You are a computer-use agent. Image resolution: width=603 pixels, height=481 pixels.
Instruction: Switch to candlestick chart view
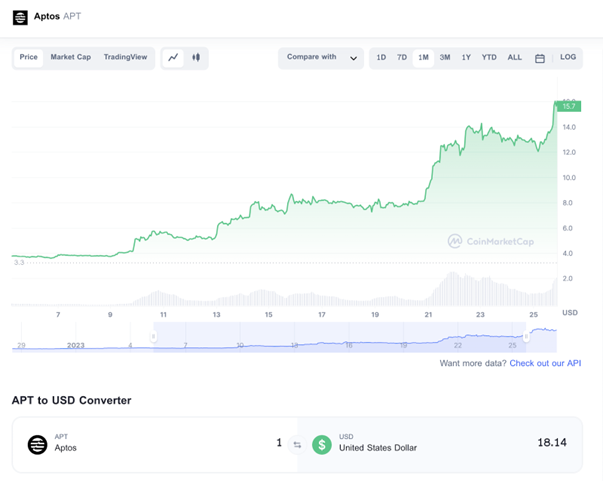(x=196, y=58)
